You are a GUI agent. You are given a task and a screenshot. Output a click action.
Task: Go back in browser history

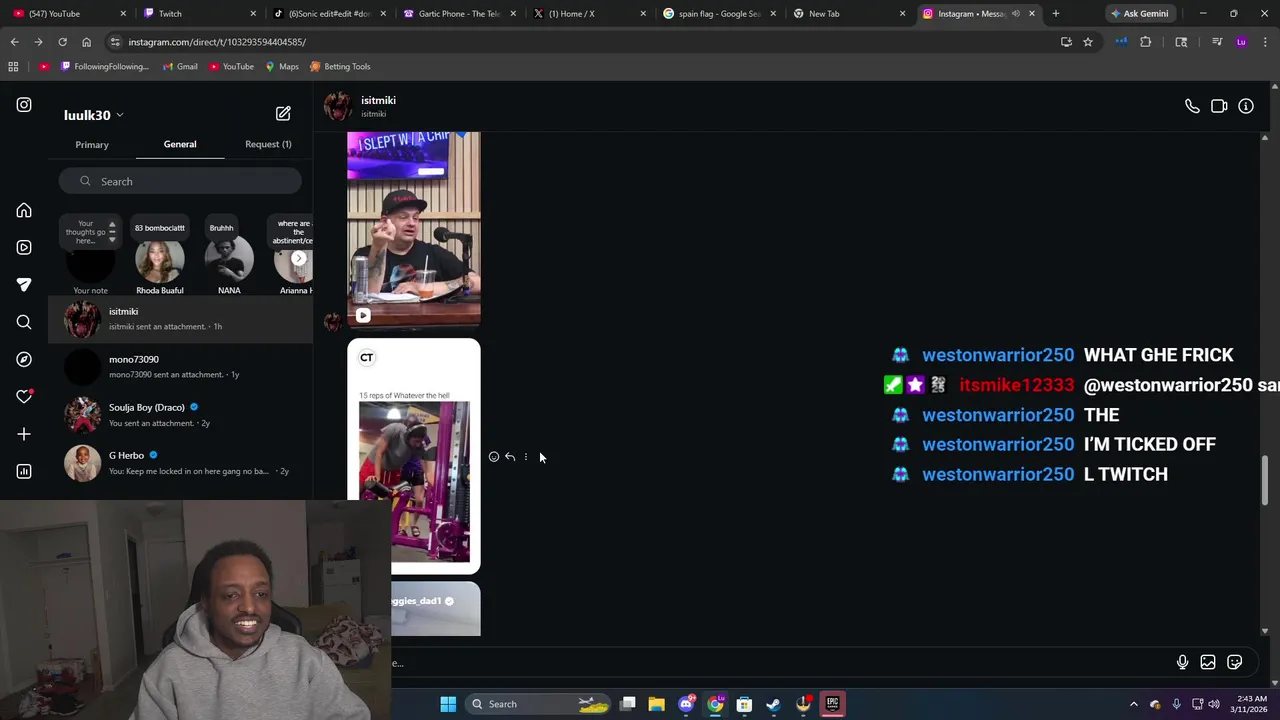tap(14, 42)
